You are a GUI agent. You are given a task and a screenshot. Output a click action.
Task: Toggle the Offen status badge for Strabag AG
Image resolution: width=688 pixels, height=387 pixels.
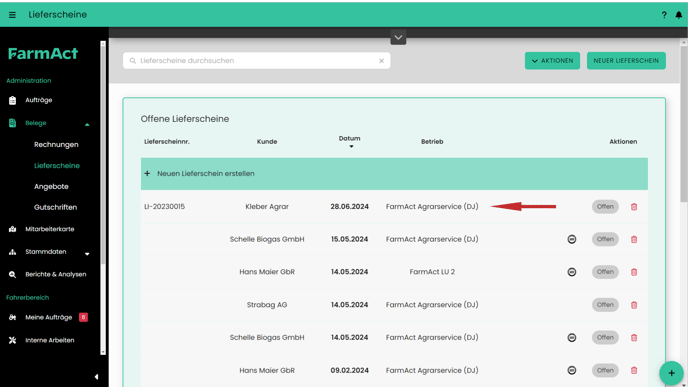(x=605, y=305)
